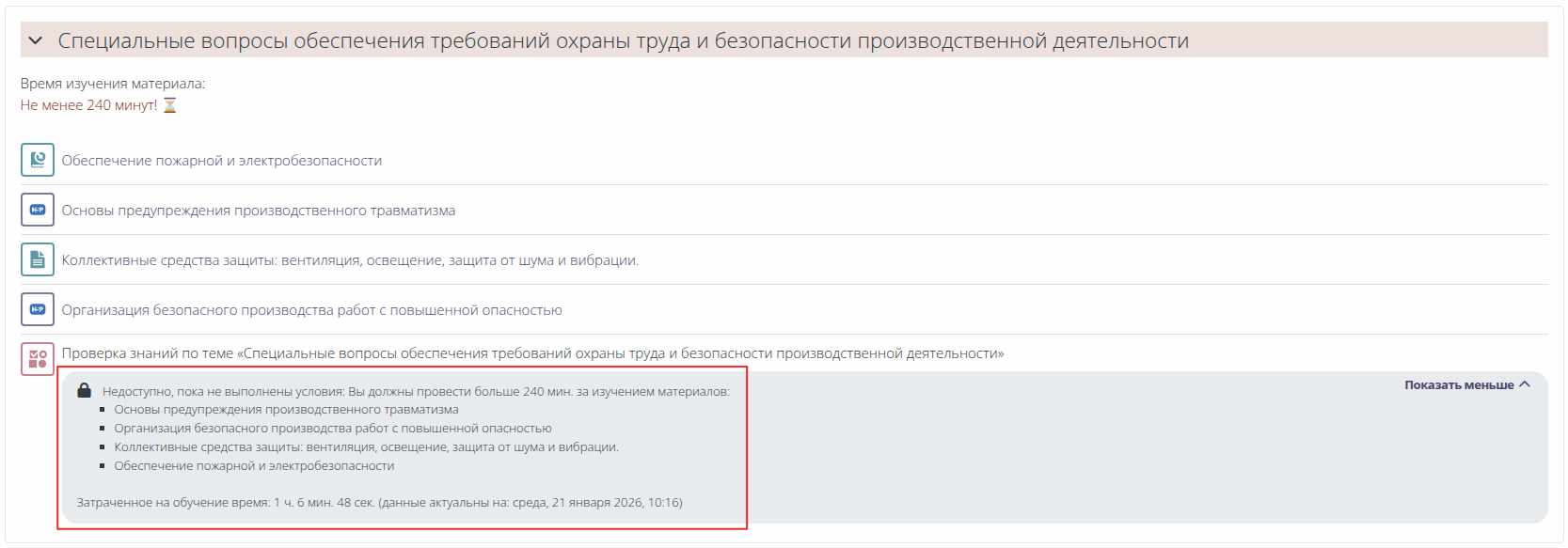
Task: Click the section title "Специальные вопросы обеспечения требований"
Action: (623, 40)
